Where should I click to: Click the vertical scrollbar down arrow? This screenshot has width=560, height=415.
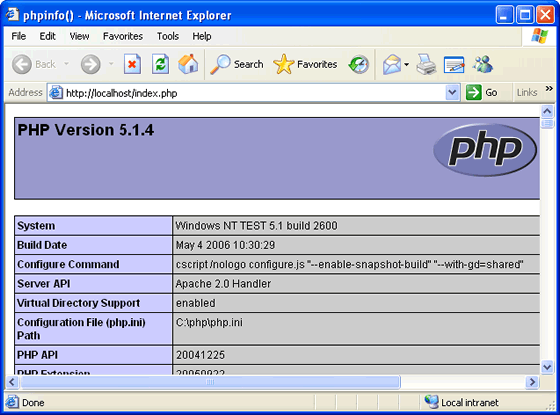[x=547, y=367]
